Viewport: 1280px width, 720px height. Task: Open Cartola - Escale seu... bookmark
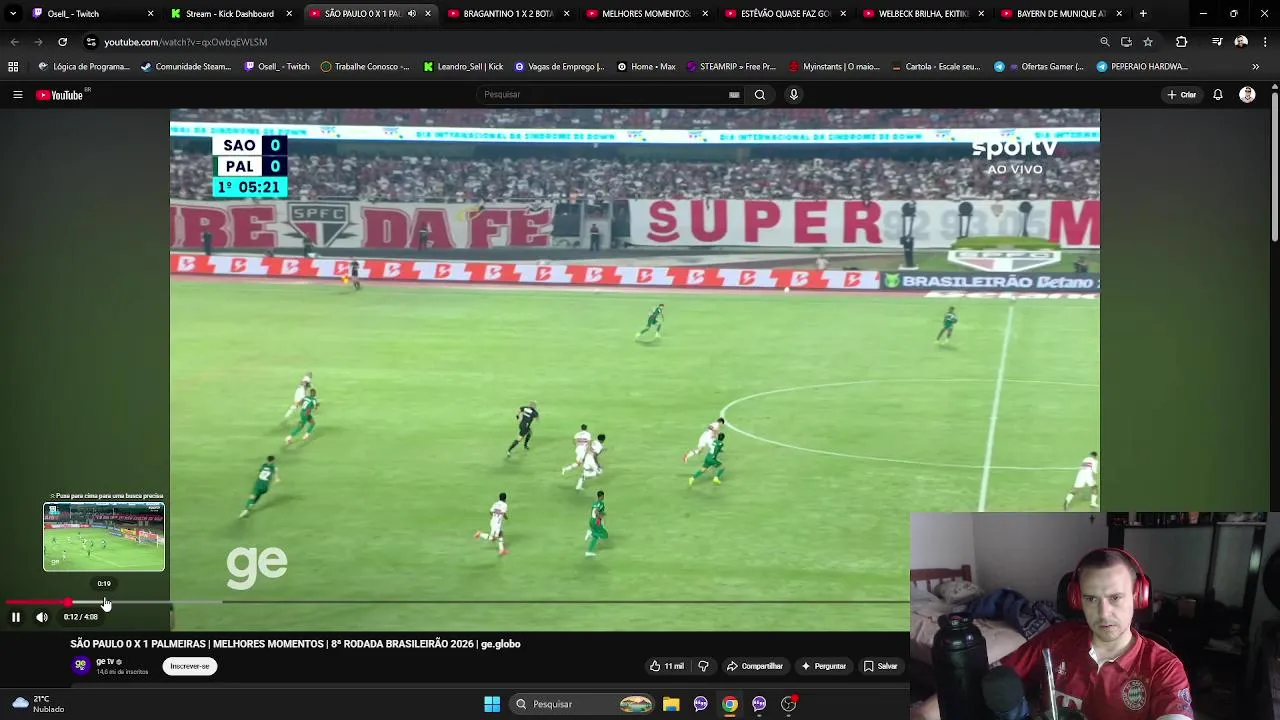(x=935, y=67)
